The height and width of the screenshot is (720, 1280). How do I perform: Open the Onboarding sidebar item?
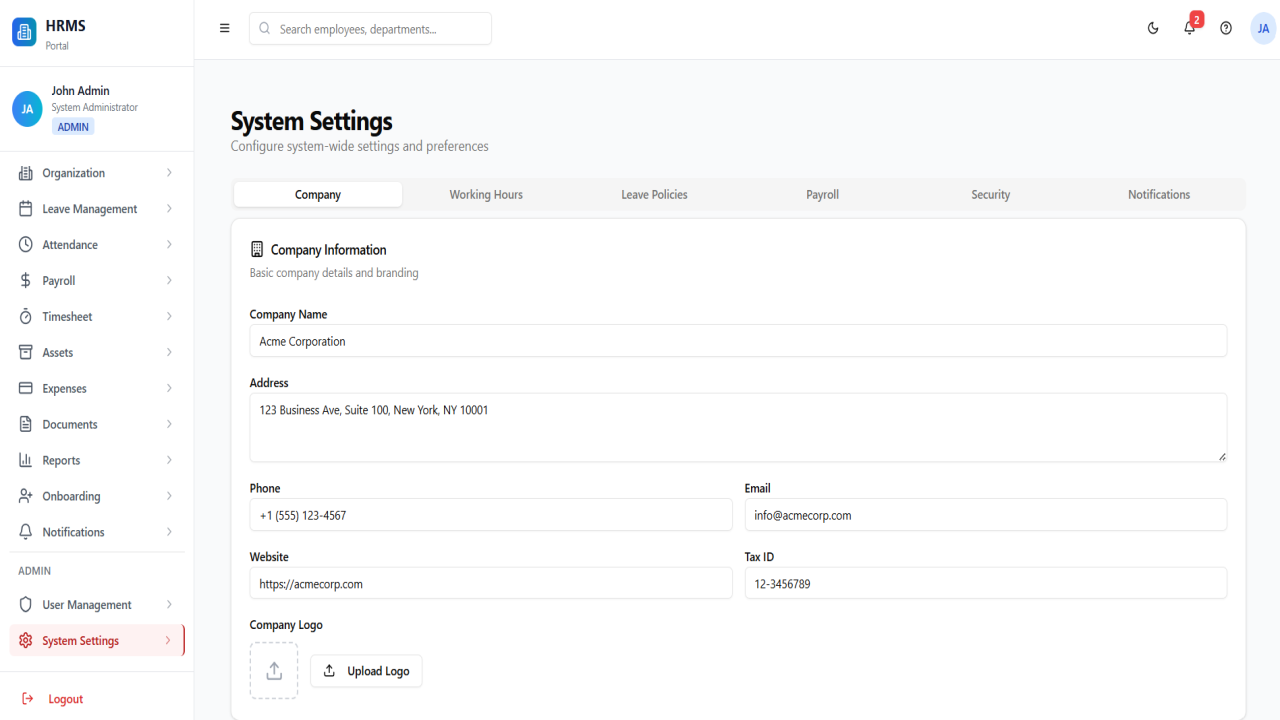(x=97, y=497)
